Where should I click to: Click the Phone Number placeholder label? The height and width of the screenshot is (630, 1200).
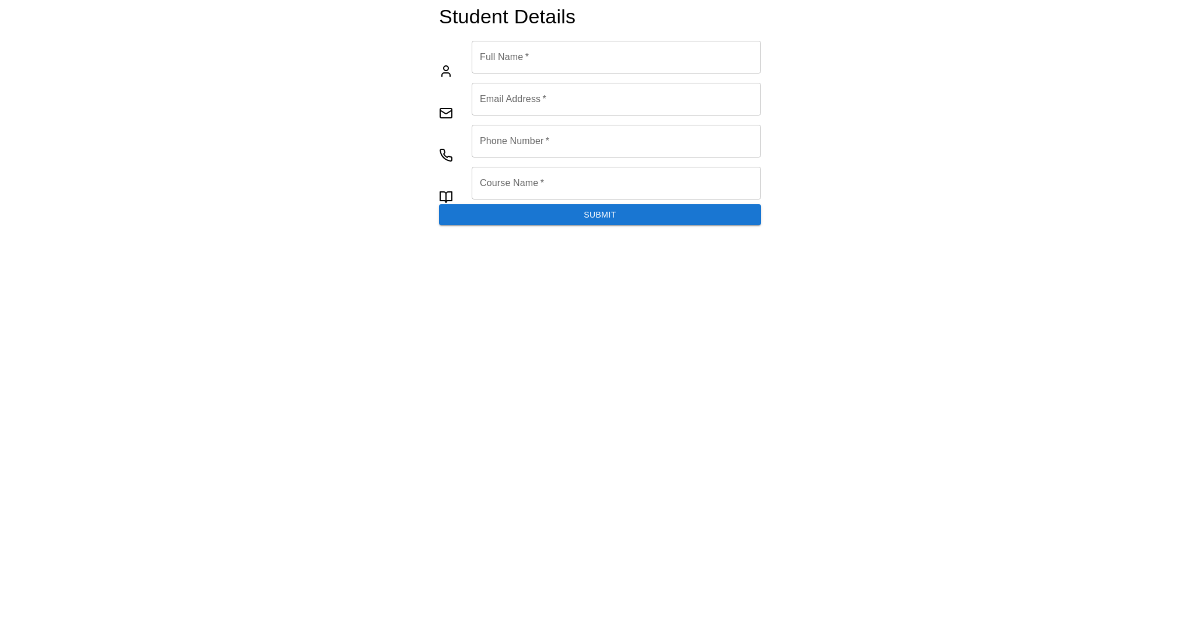(512, 141)
